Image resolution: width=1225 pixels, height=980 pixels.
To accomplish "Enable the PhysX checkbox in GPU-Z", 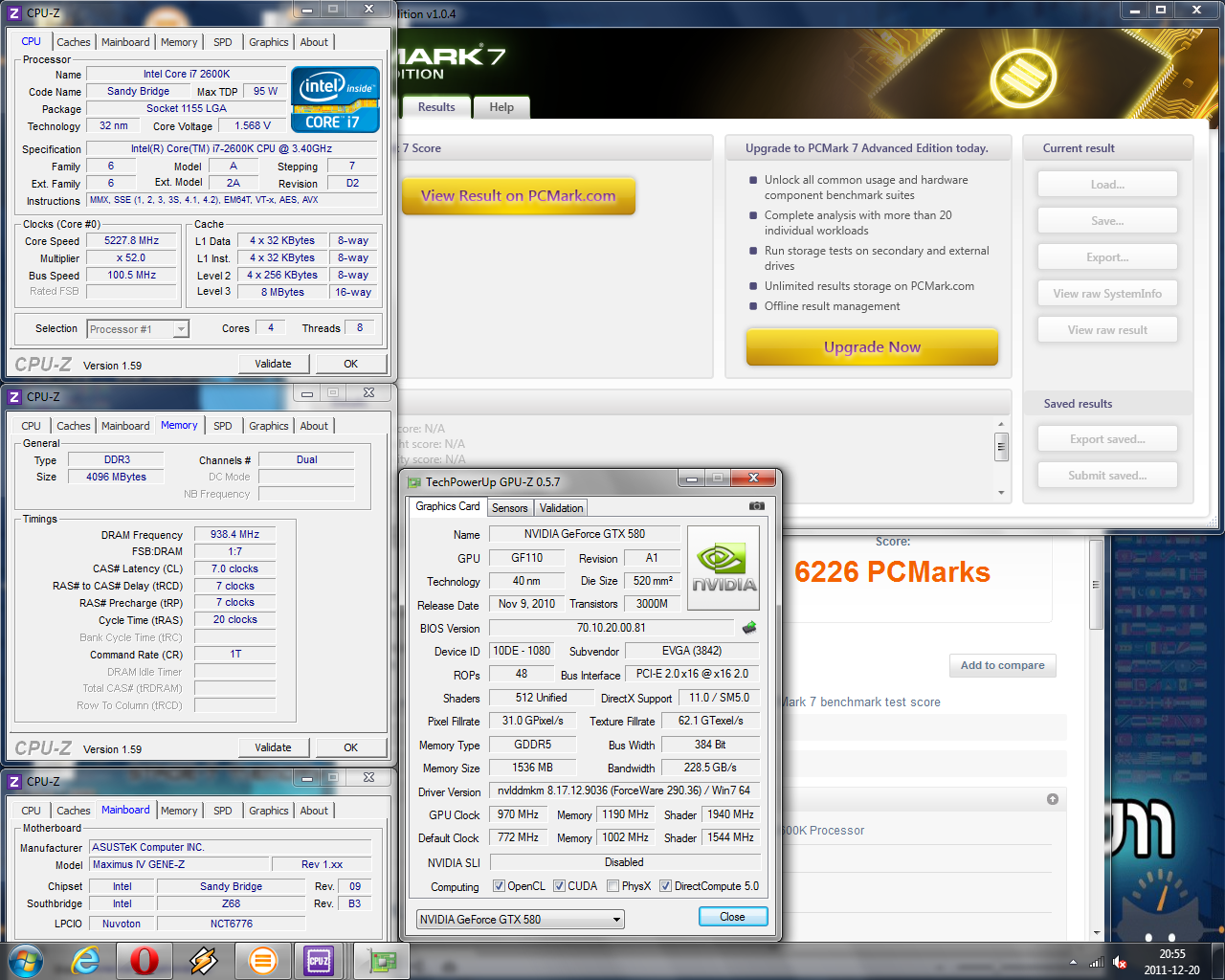I will (613, 886).
